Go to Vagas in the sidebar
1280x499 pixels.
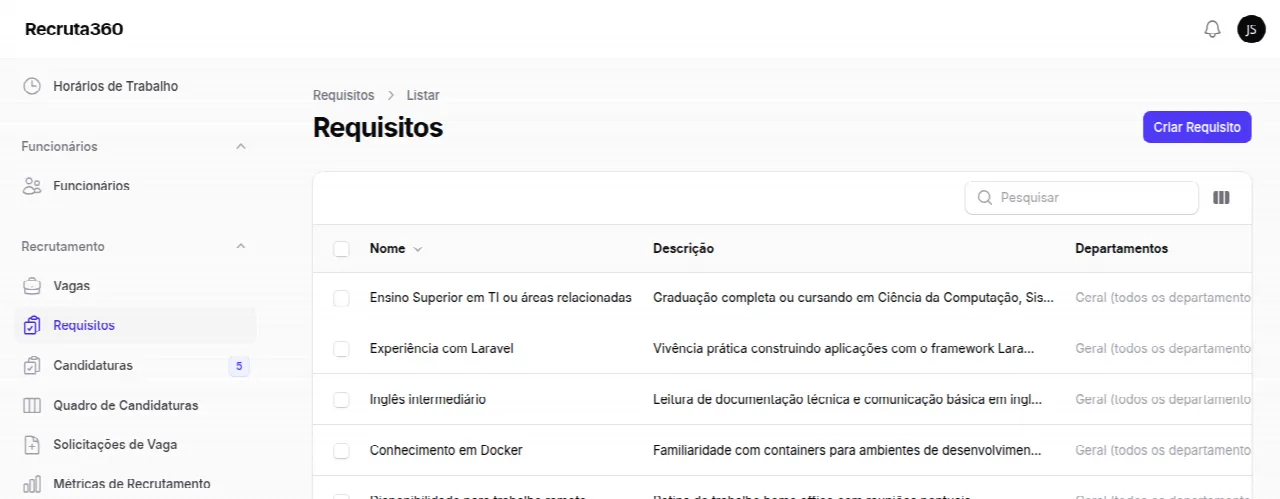point(135,286)
